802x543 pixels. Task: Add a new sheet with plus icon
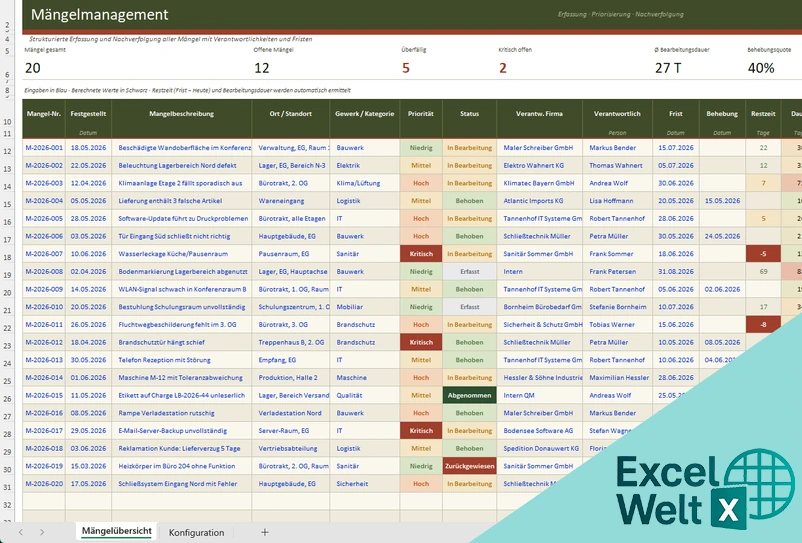pyautogui.click(x=264, y=532)
